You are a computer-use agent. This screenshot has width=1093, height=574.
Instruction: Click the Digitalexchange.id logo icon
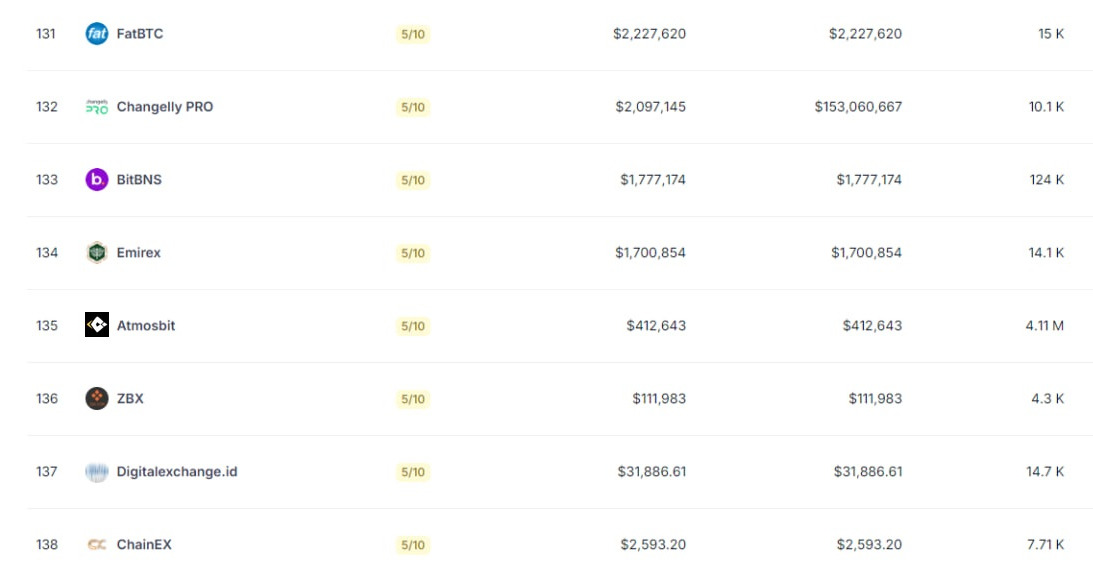(x=97, y=471)
